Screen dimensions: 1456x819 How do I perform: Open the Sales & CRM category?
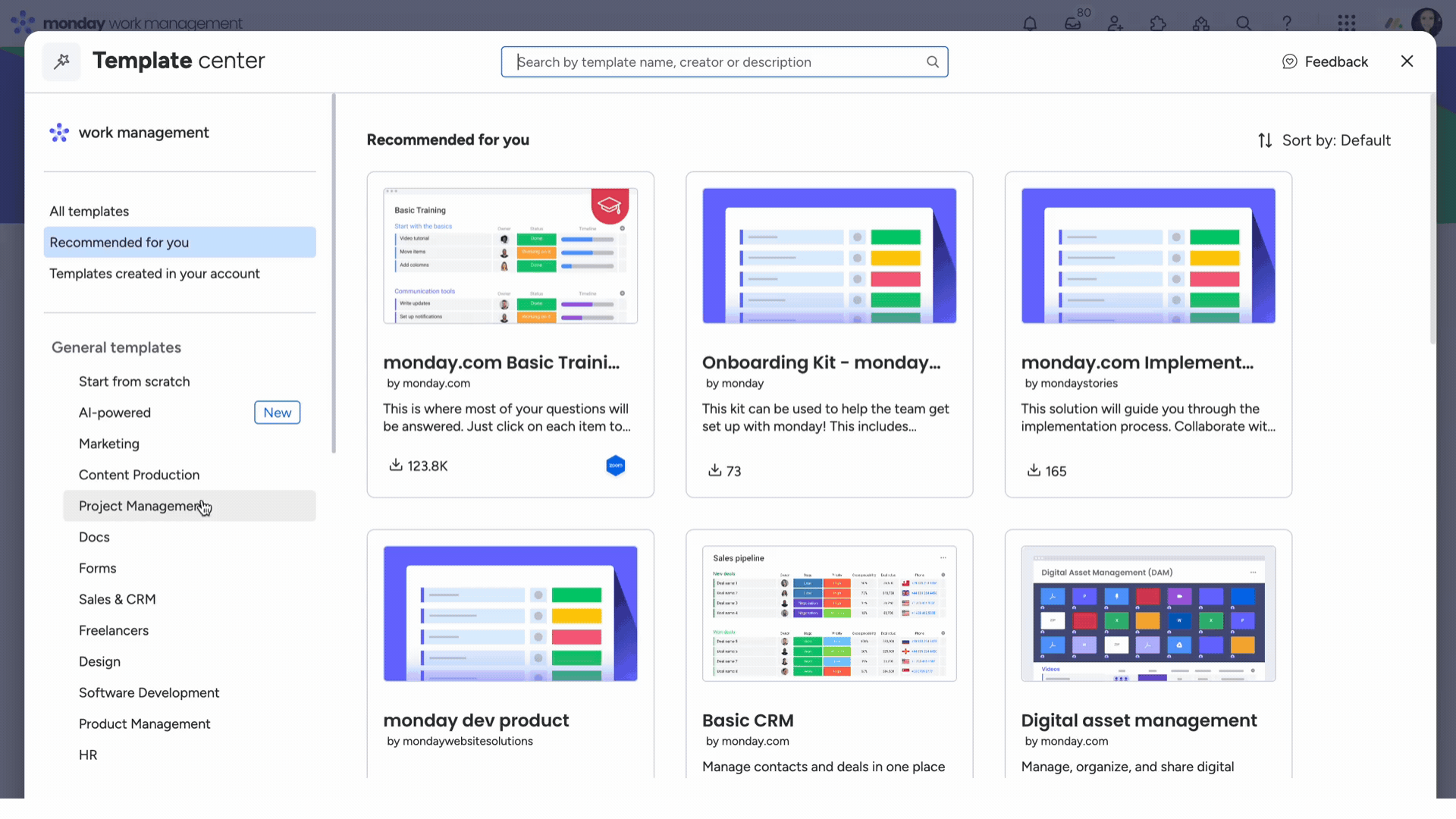[x=190, y=599]
